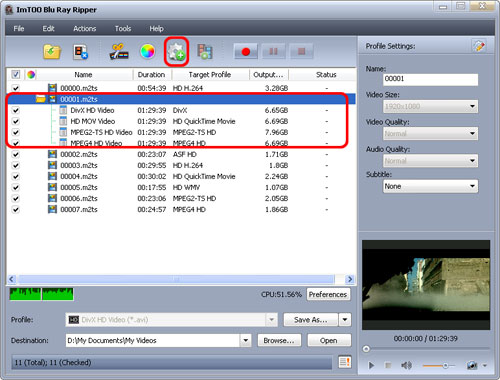
Task: Mute the preview speaker icon
Action: [406, 366]
